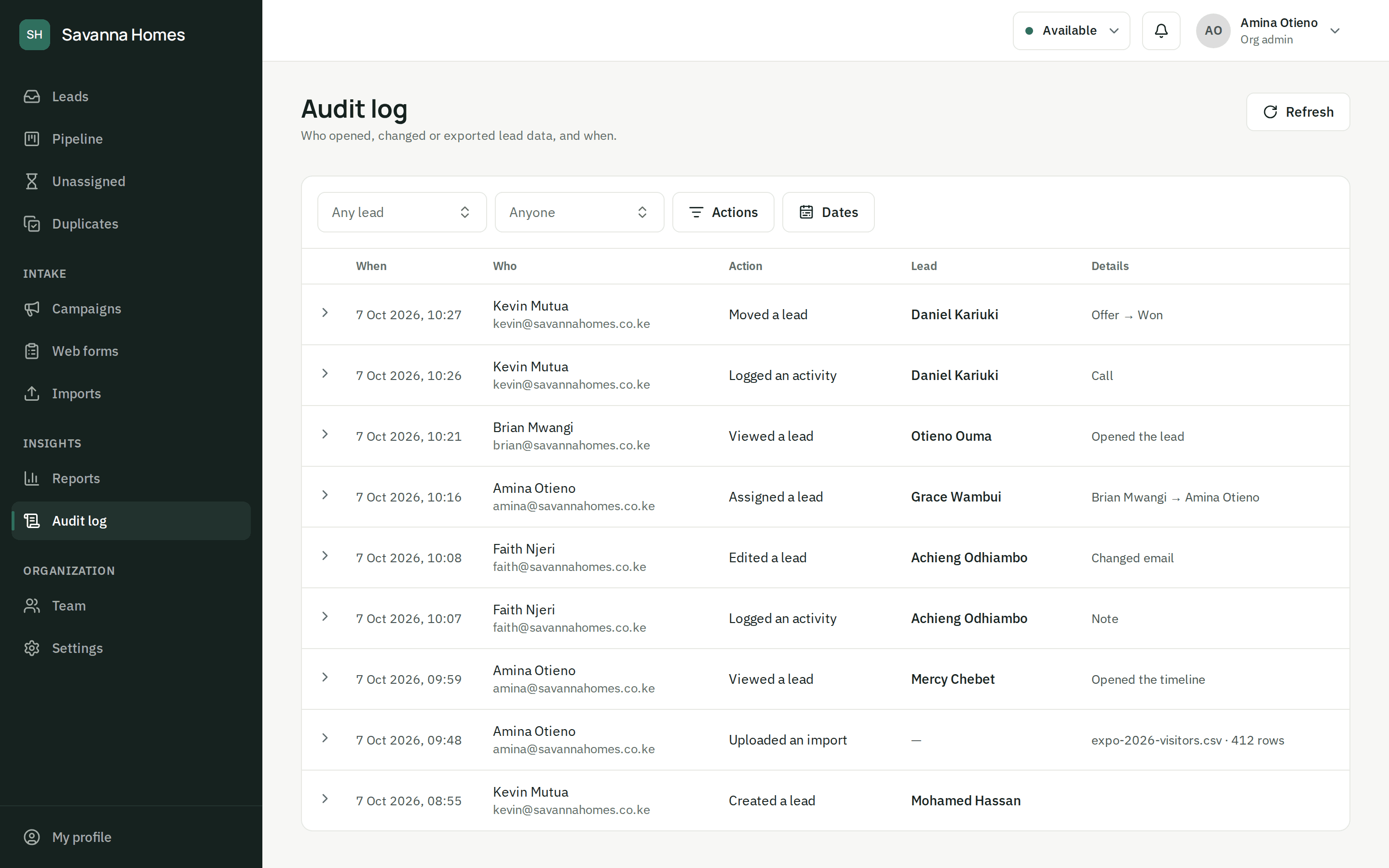Open the Pipeline page
1389x868 pixels.
[131, 139]
